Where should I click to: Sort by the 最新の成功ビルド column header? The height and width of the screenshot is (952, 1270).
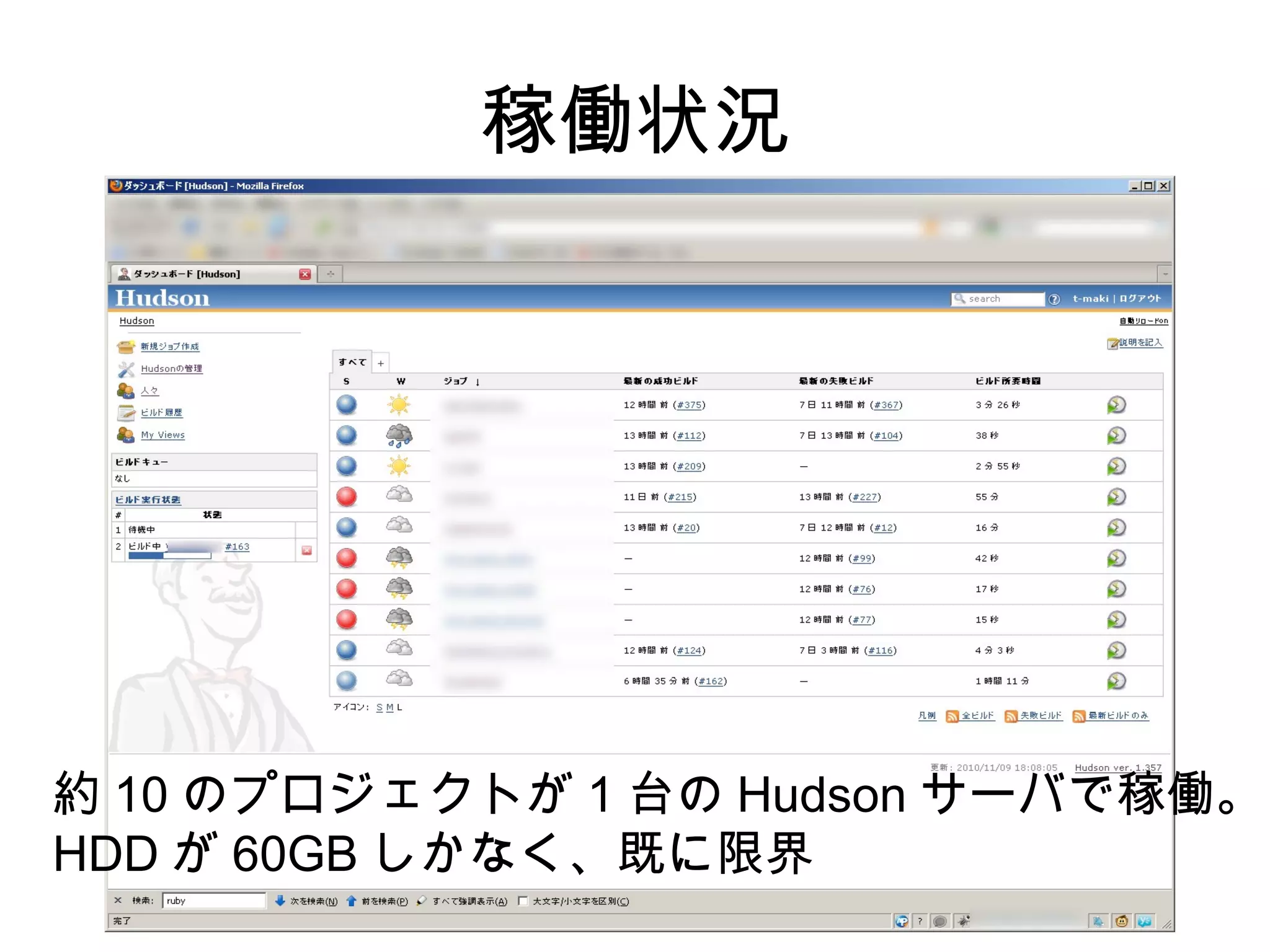660,381
